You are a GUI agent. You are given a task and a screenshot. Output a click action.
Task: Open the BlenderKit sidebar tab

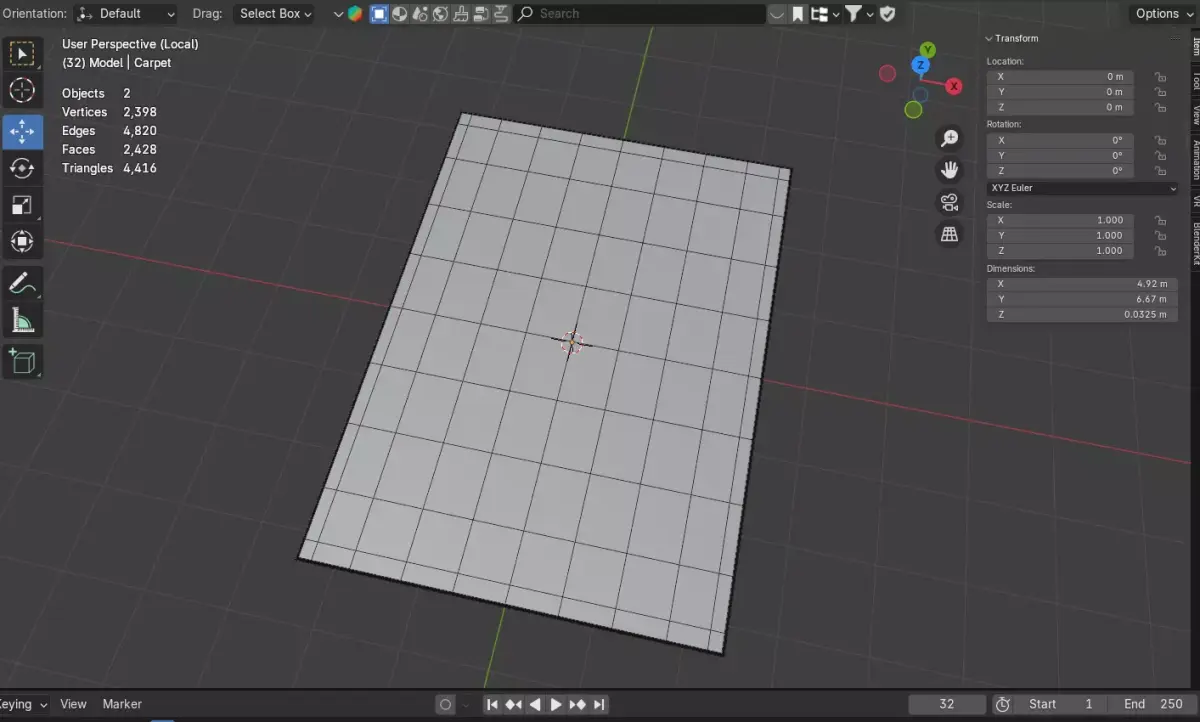[1196, 242]
